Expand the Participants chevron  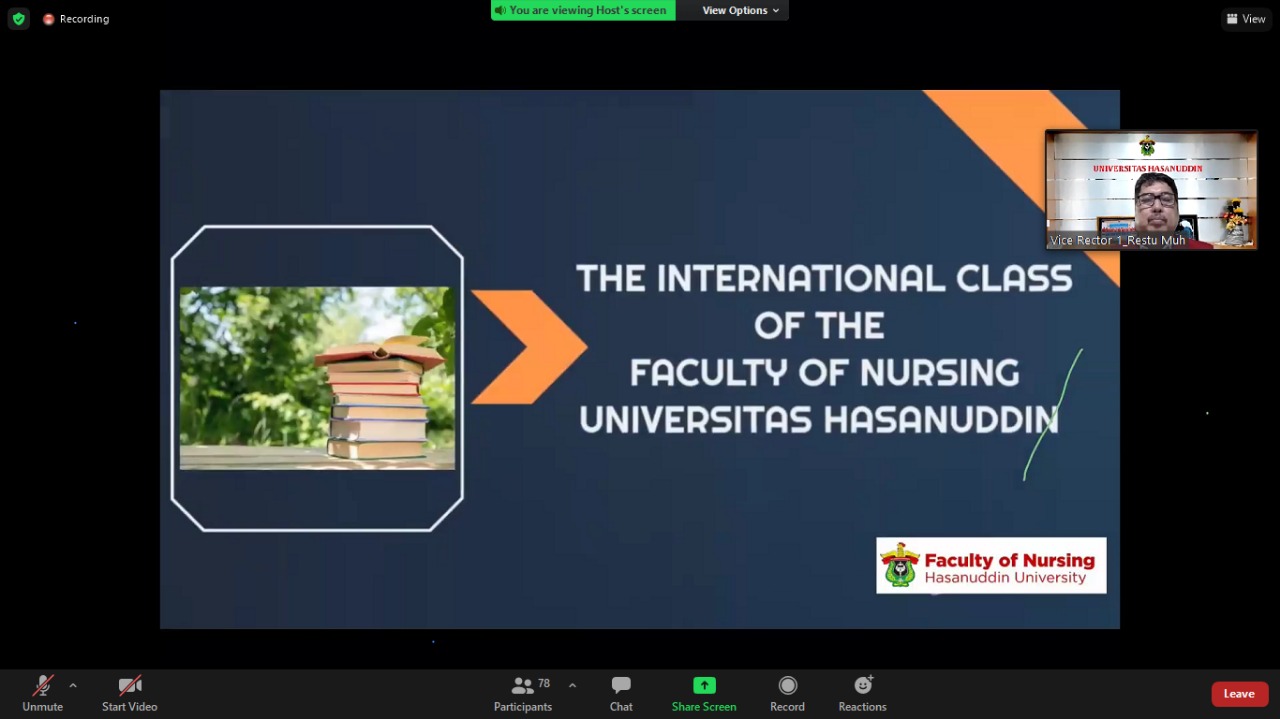(x=571, y=687)
